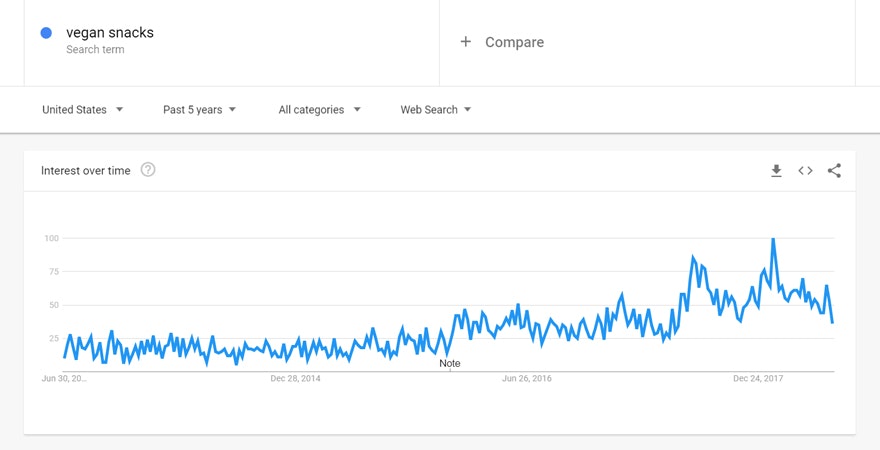Download the Interest over time data
The width and height of the screenshot is (880, 450).
[776, 171]
